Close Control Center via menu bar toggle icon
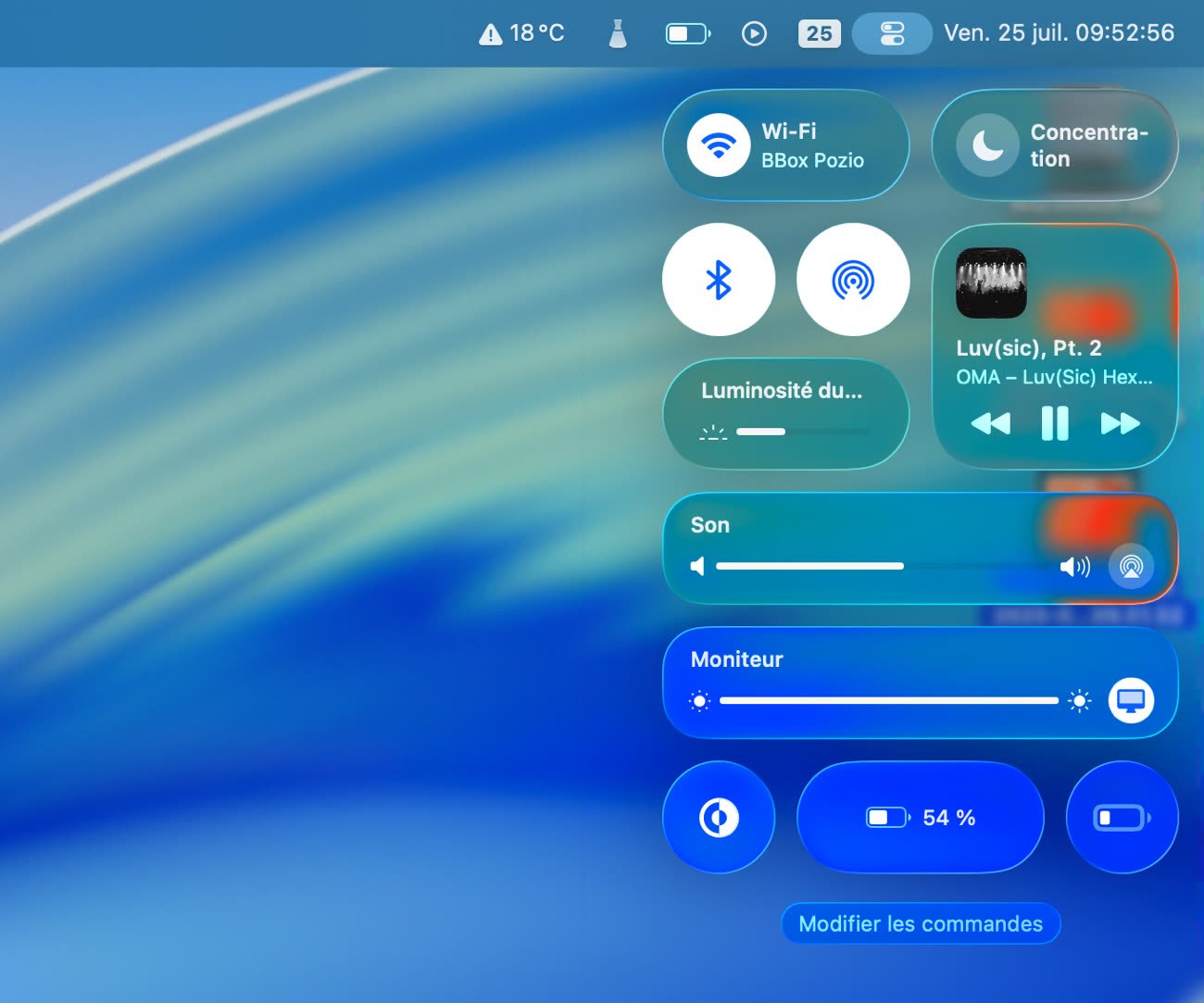Screen dimensions: 1204x1003 pyautogui.click(x=892, y=34)
